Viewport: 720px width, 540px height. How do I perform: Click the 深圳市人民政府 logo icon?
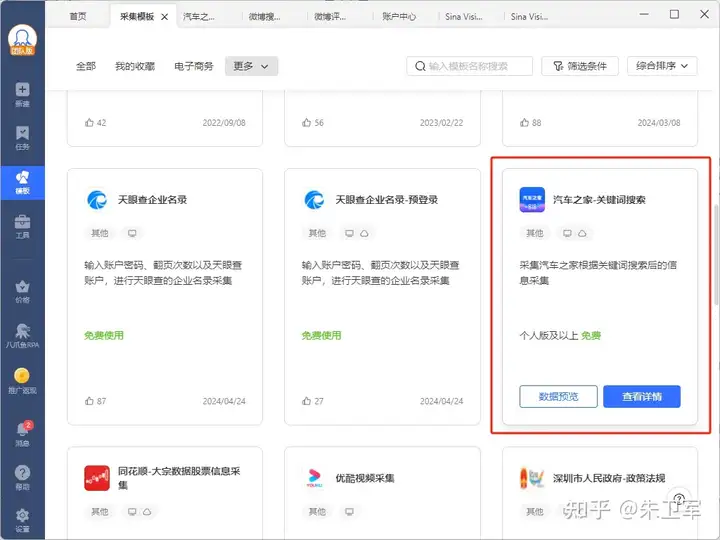(532, 478)
